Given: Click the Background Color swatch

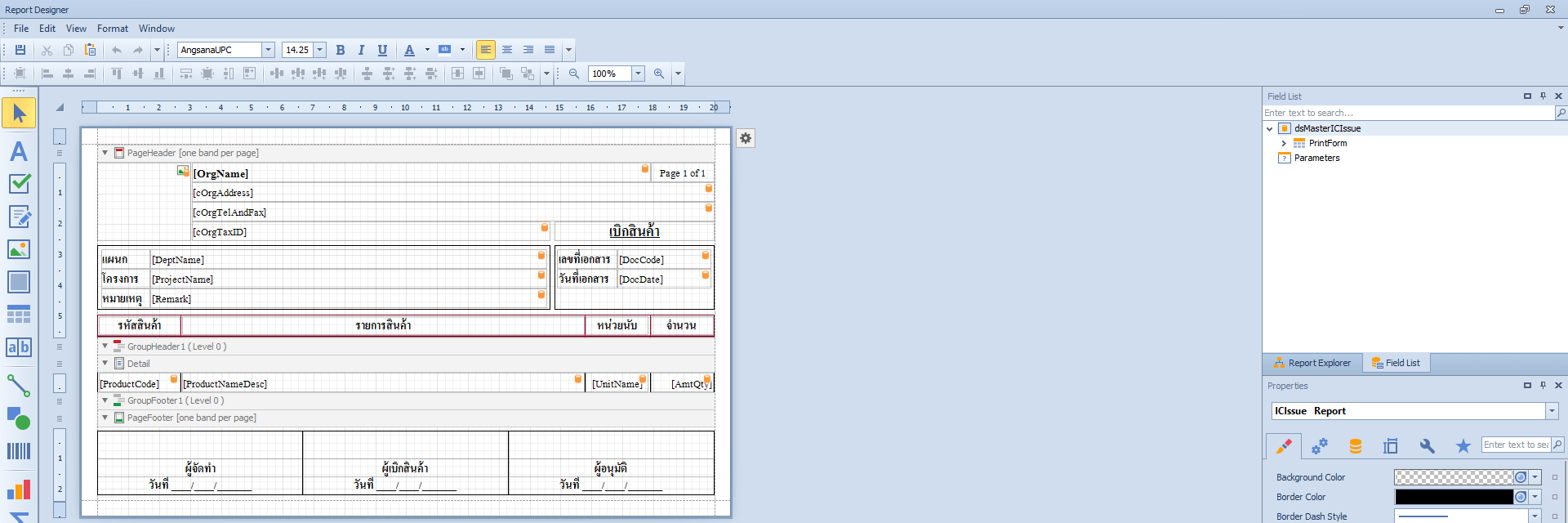Looking at the screenshot, I should pyautogui.click(x=1454, y=477).
